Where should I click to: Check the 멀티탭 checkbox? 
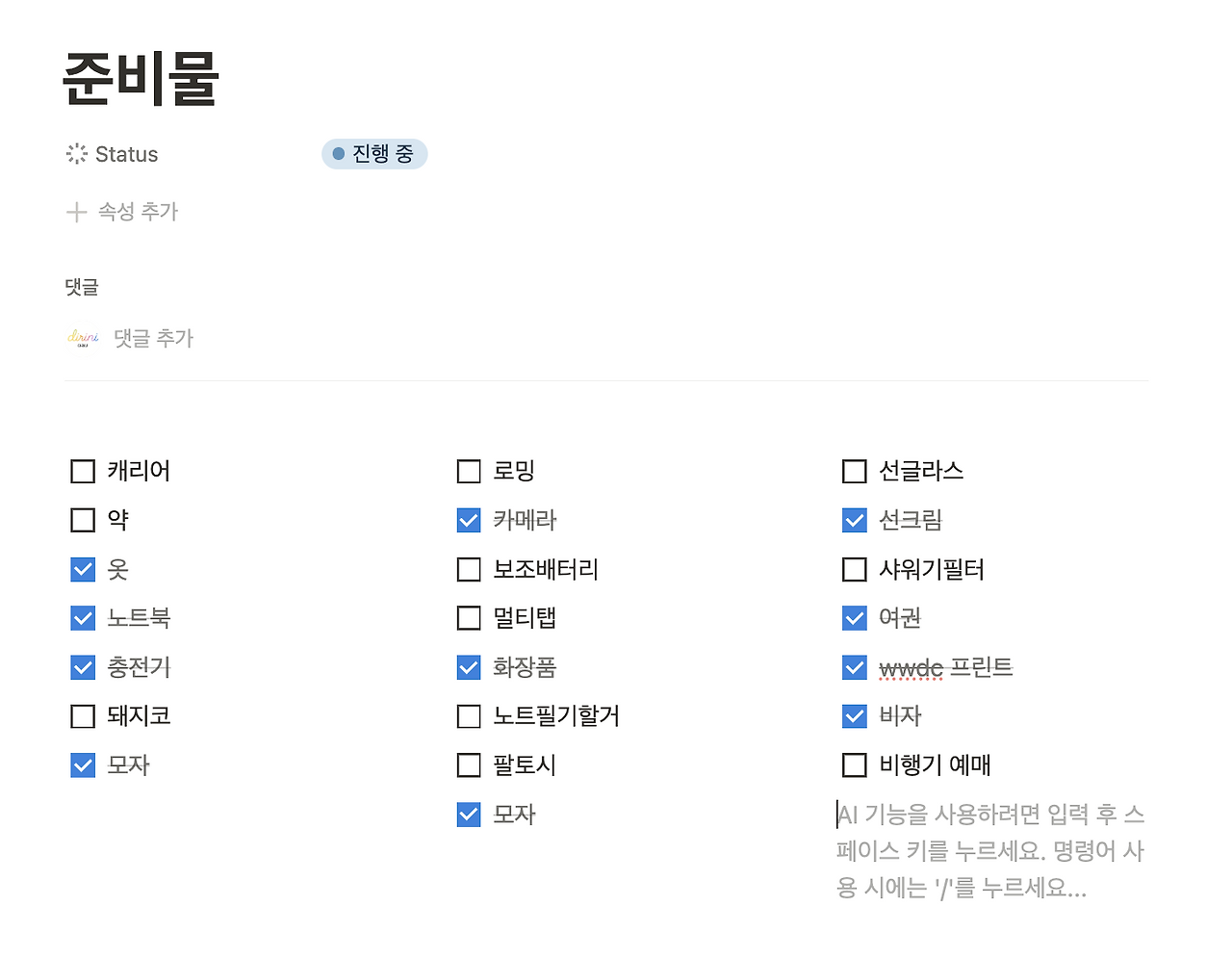click(468, 618)
